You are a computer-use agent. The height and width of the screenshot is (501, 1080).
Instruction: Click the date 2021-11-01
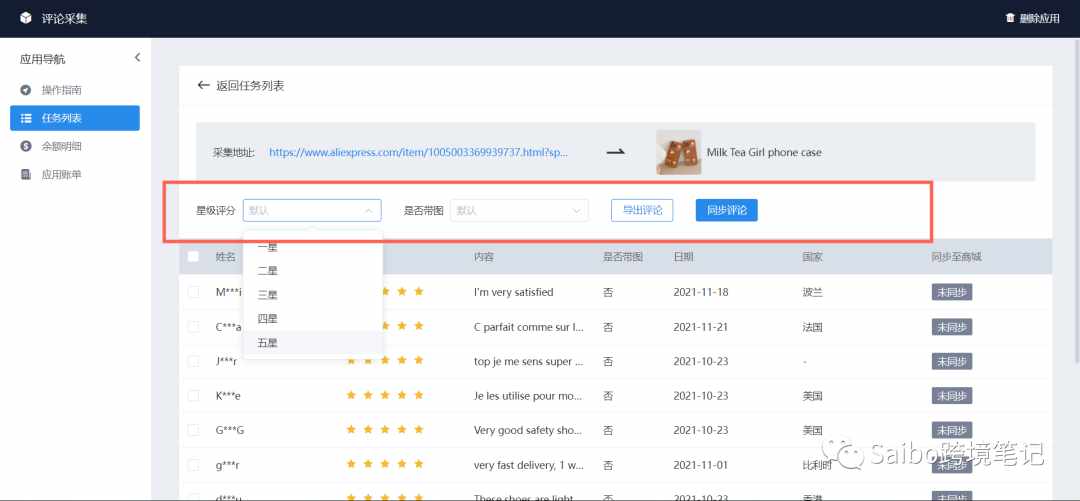pyautogui.click(x=700, y=464)
